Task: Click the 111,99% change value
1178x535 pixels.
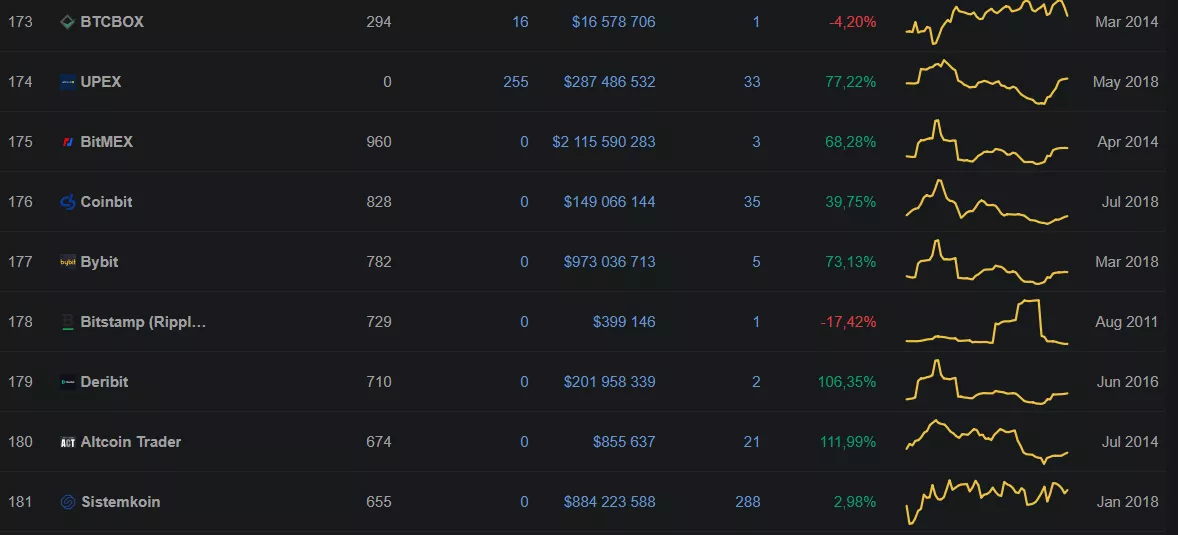Action: [x=848, y=442]
